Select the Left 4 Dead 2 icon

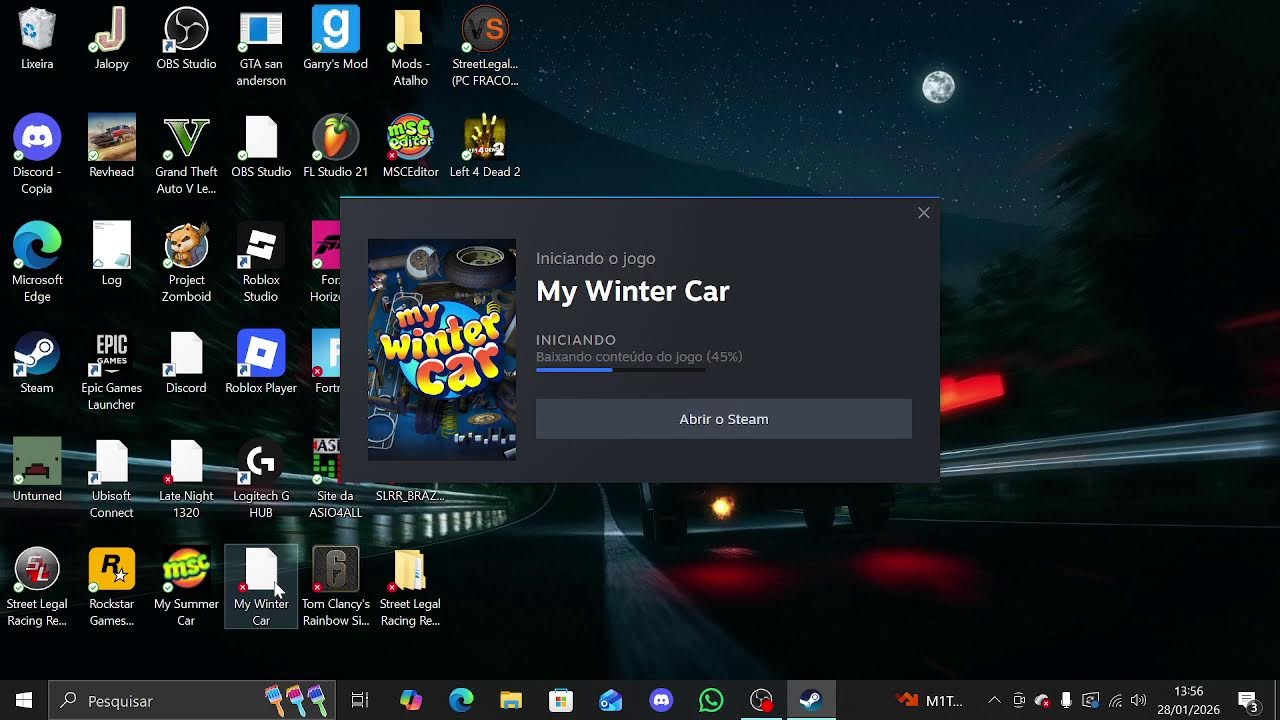[485, 147]
